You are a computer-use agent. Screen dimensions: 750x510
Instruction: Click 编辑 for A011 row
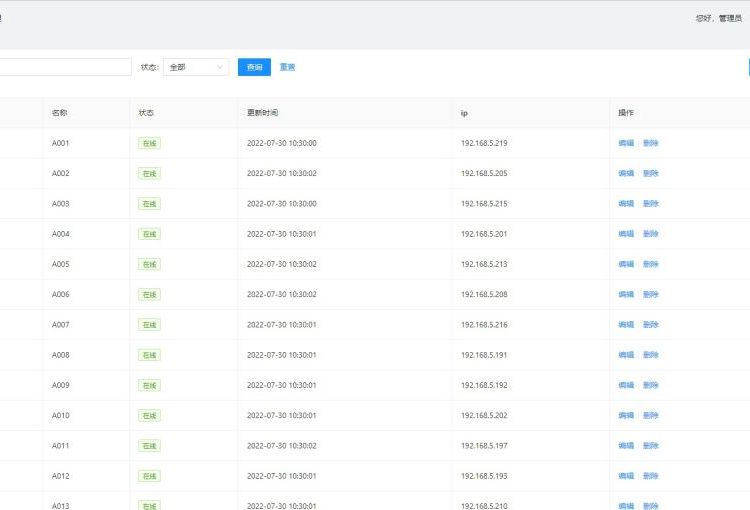click(626, 445)
